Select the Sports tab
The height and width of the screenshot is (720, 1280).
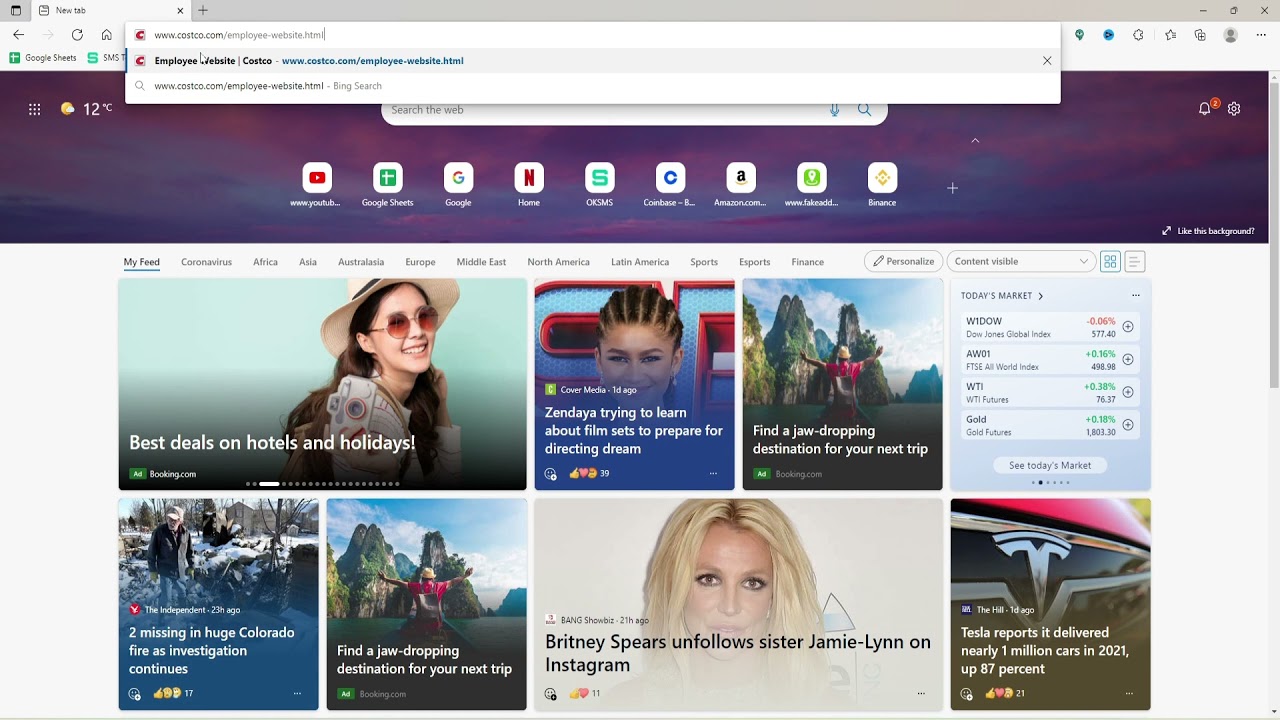coord(704,262)
